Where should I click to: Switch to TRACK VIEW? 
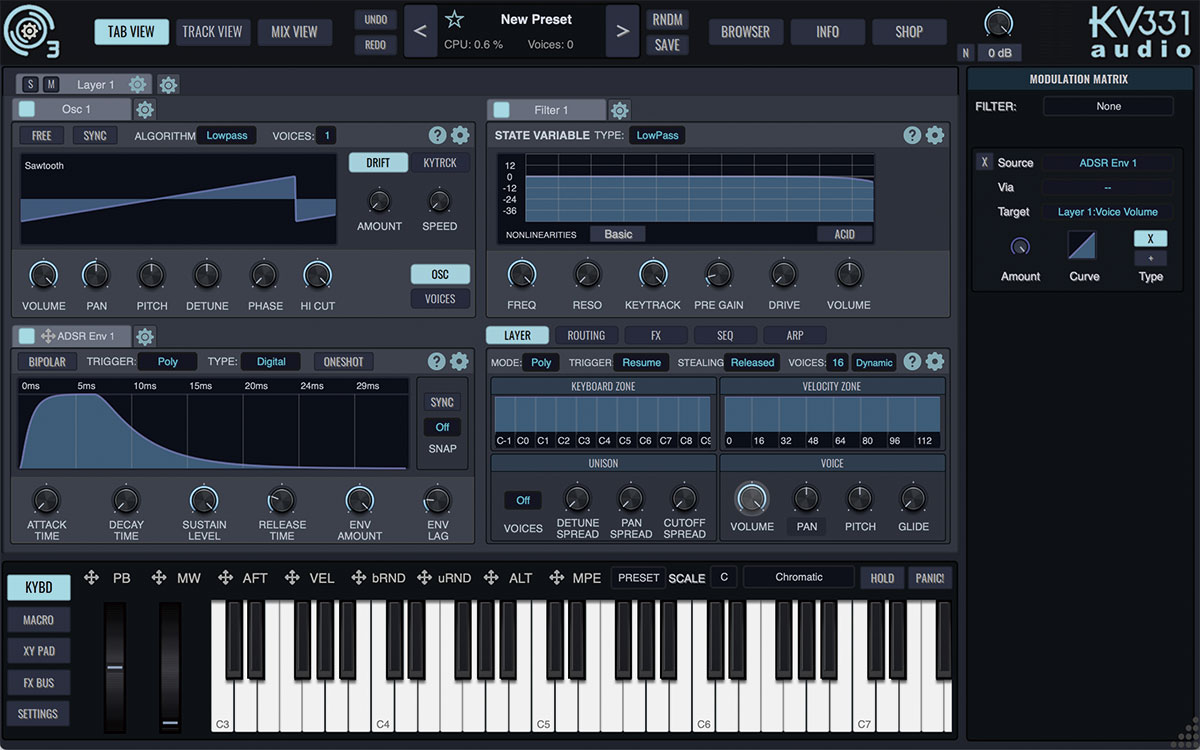coord(212,32)
